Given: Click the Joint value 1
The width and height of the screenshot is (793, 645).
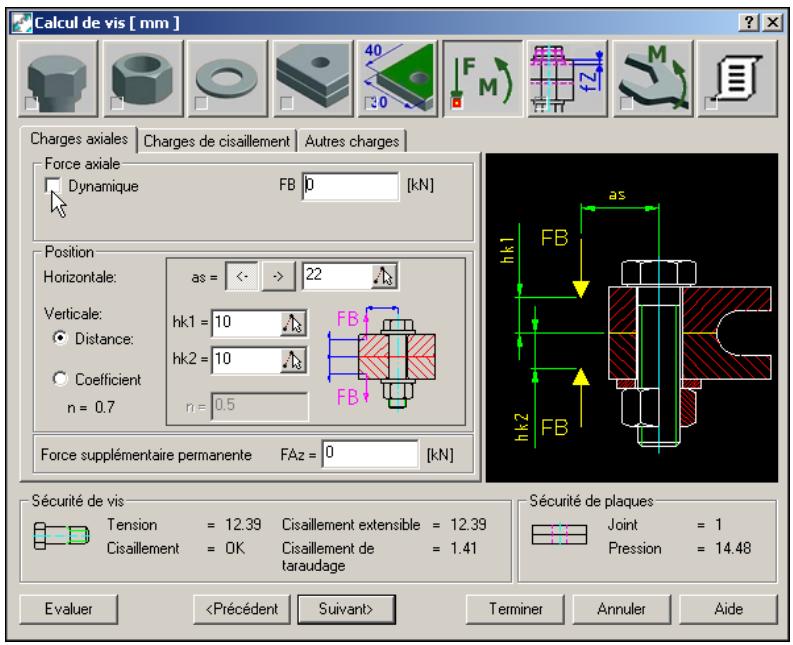Looking at the screenshot, I should pos(718,525).
